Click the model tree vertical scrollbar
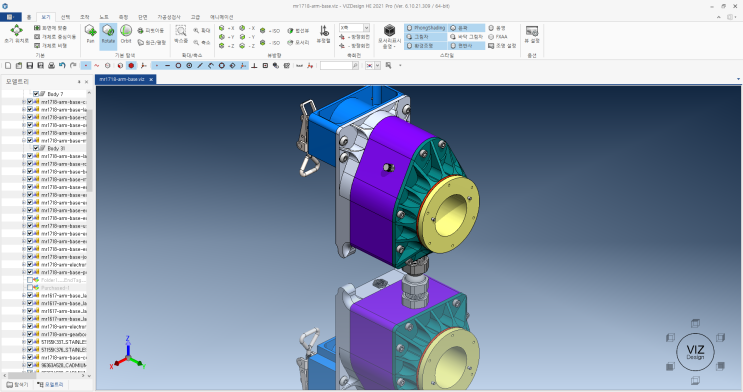The height and width of the screenshot is (392, 743). [89, 151]
